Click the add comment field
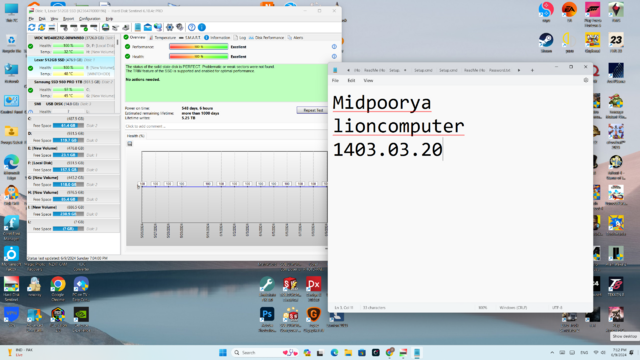This screenshot has height=360, width=640. (226, 127)
